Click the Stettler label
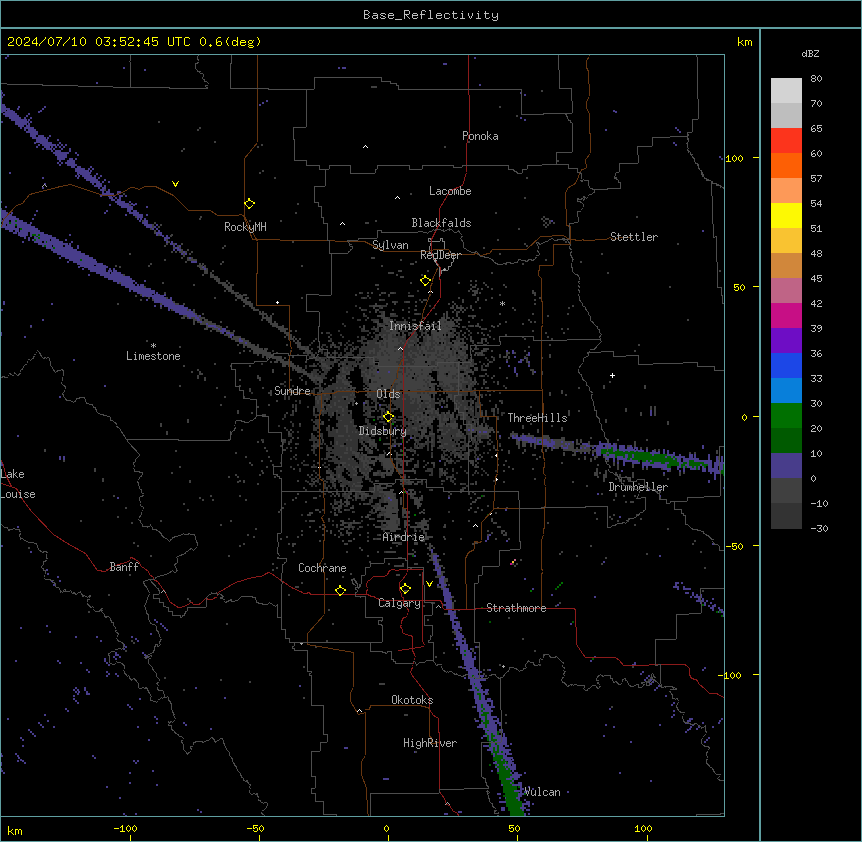The height and width of the screenshot is (842, 862). [x=634, y=237]
